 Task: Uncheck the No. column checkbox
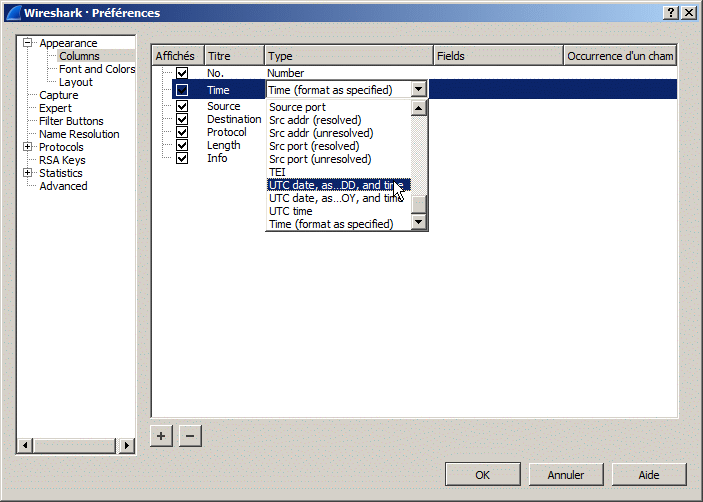[182, 73]
